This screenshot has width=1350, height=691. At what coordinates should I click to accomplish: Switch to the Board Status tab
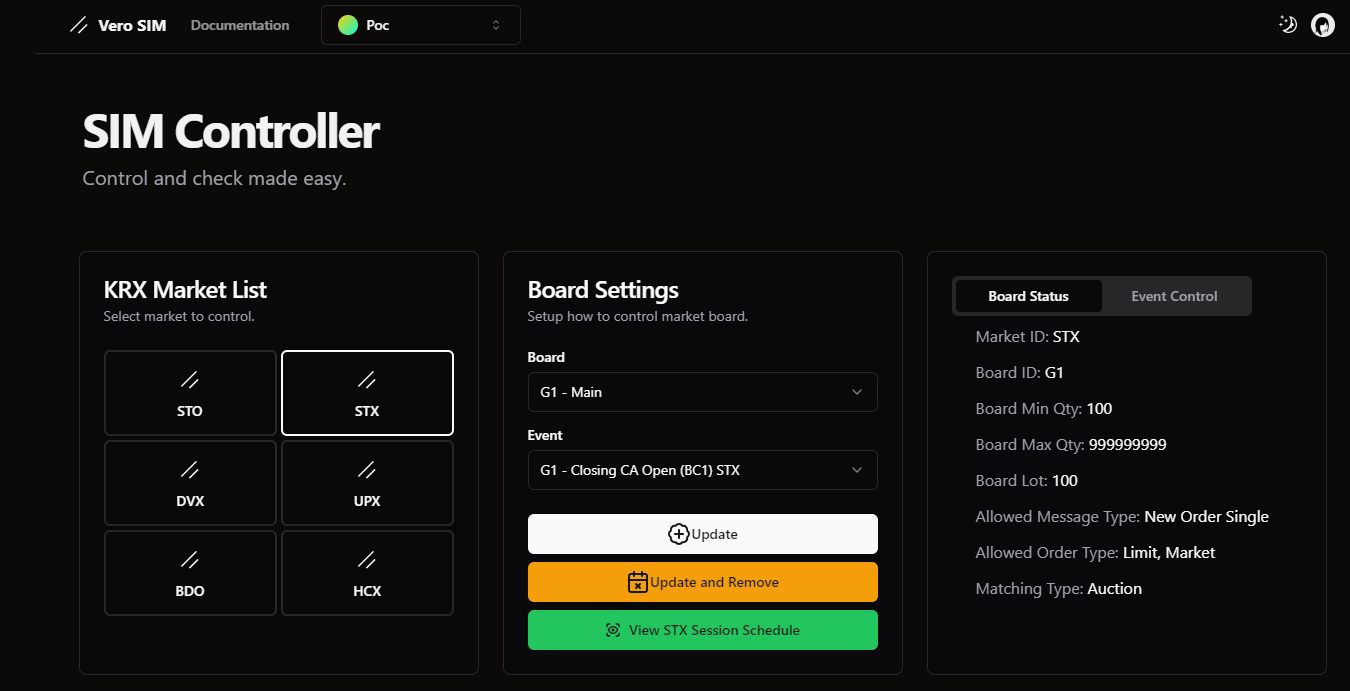[x=1028, y=296]
